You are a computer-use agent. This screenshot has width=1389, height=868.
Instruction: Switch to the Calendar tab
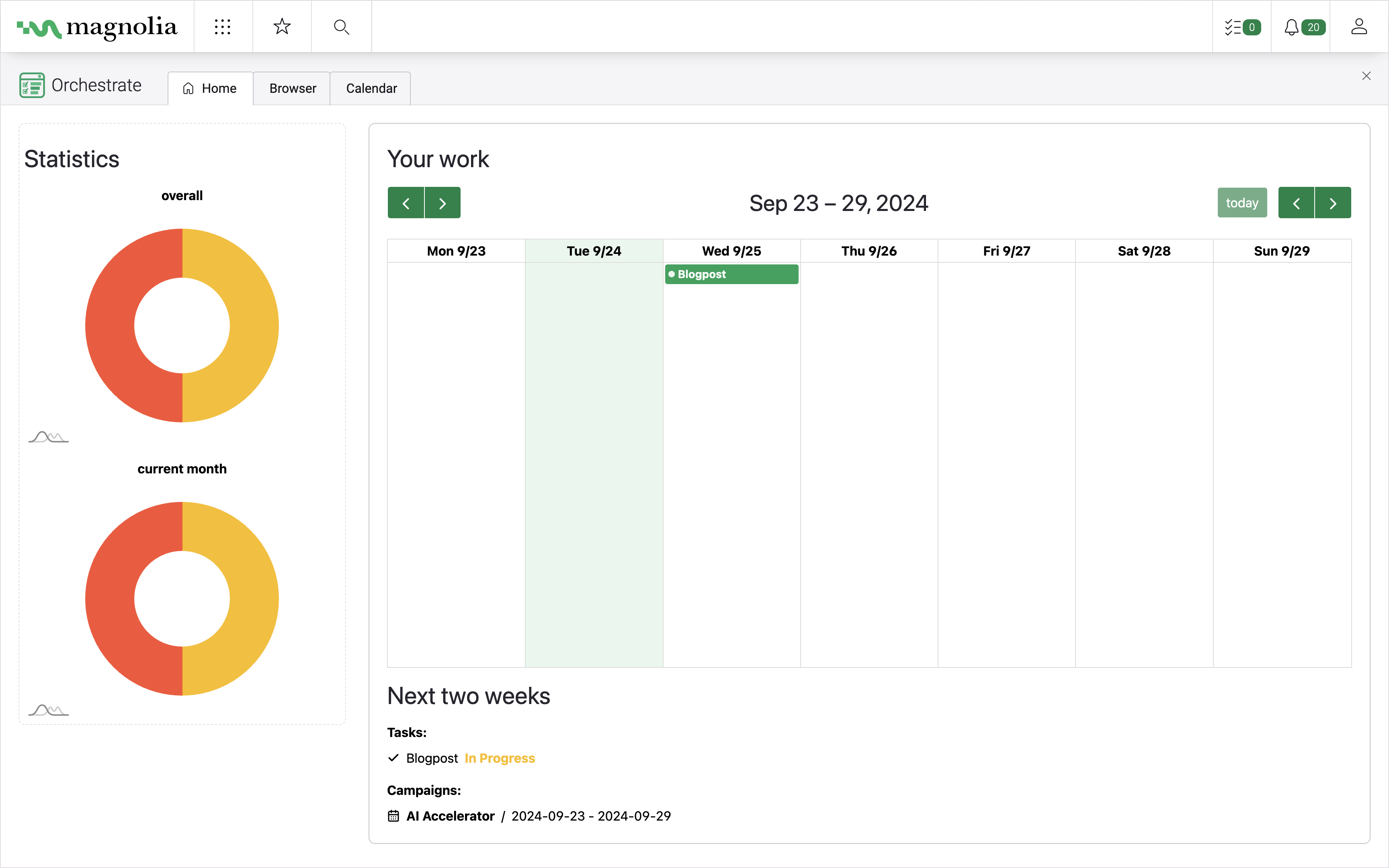pos(371,88)
